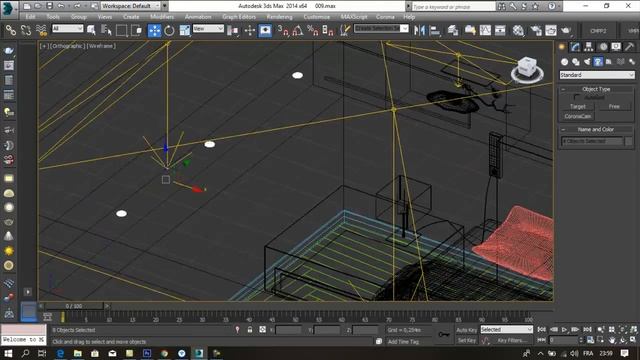
Task: Click the Play Animation button
Action: [x=564, y=329]
